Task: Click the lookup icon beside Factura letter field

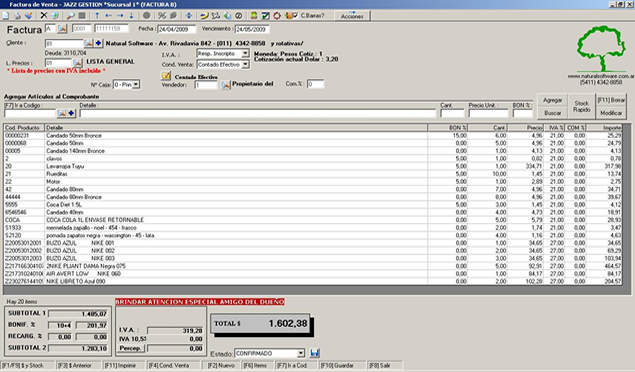Action: (x=62, y=29)
